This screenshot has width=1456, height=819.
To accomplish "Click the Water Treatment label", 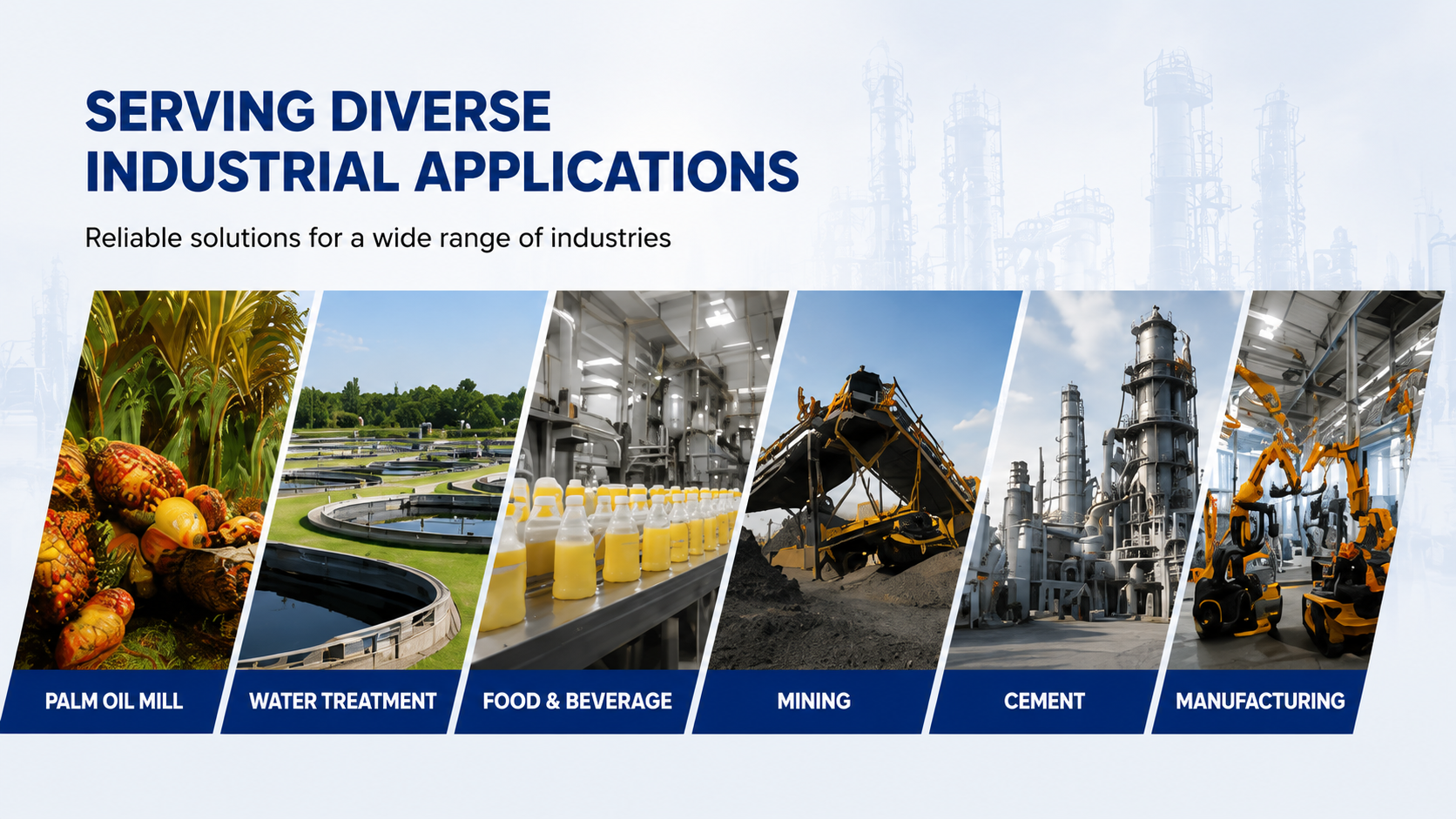I will [x=342, y=702].
